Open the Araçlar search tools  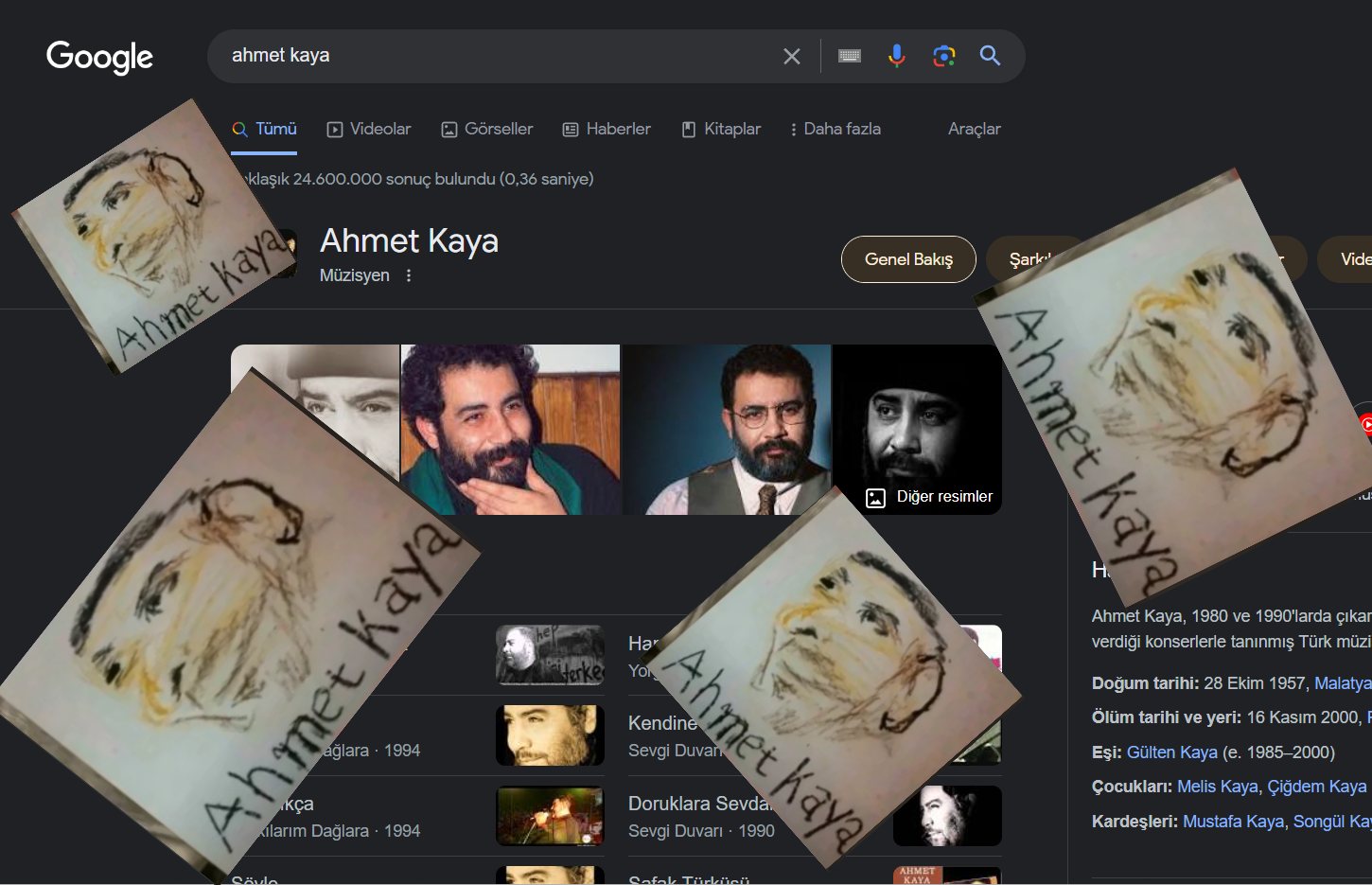(x=975, y=129)
